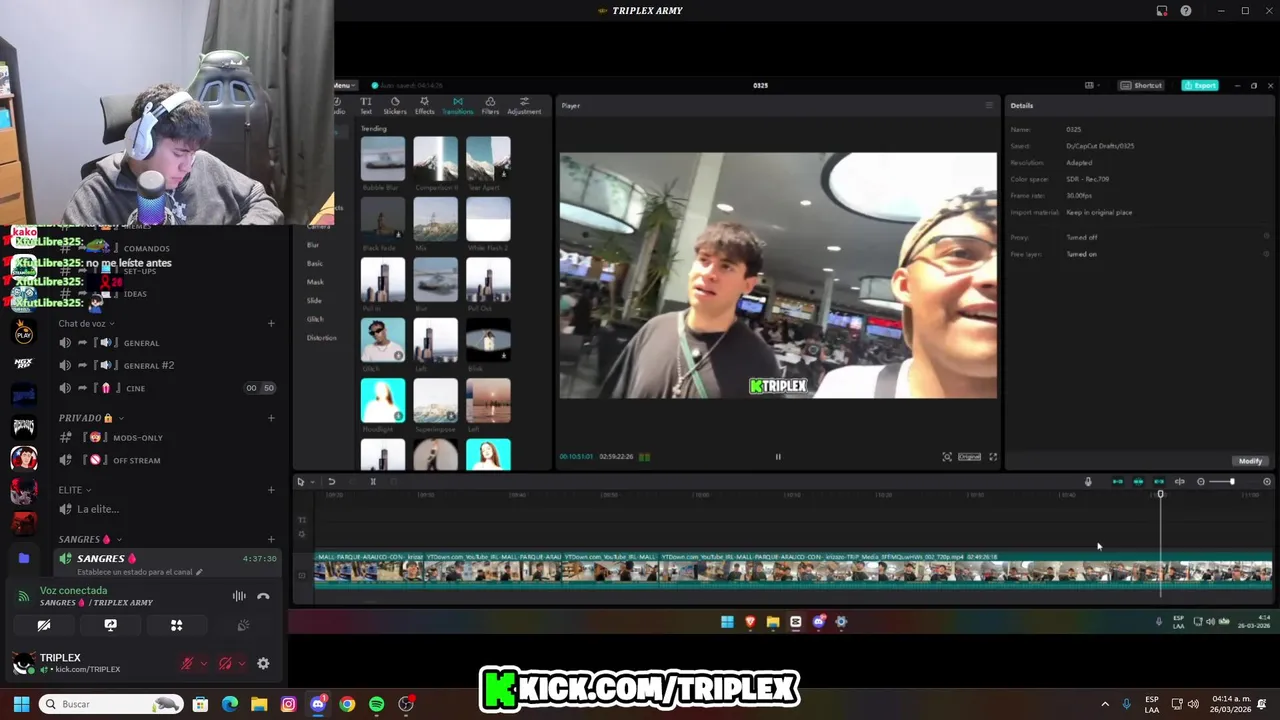The width and height of the screenshot is (1280, 720).
Task: Select the Black Fade transition thumbnail
Action: point(383,219)
